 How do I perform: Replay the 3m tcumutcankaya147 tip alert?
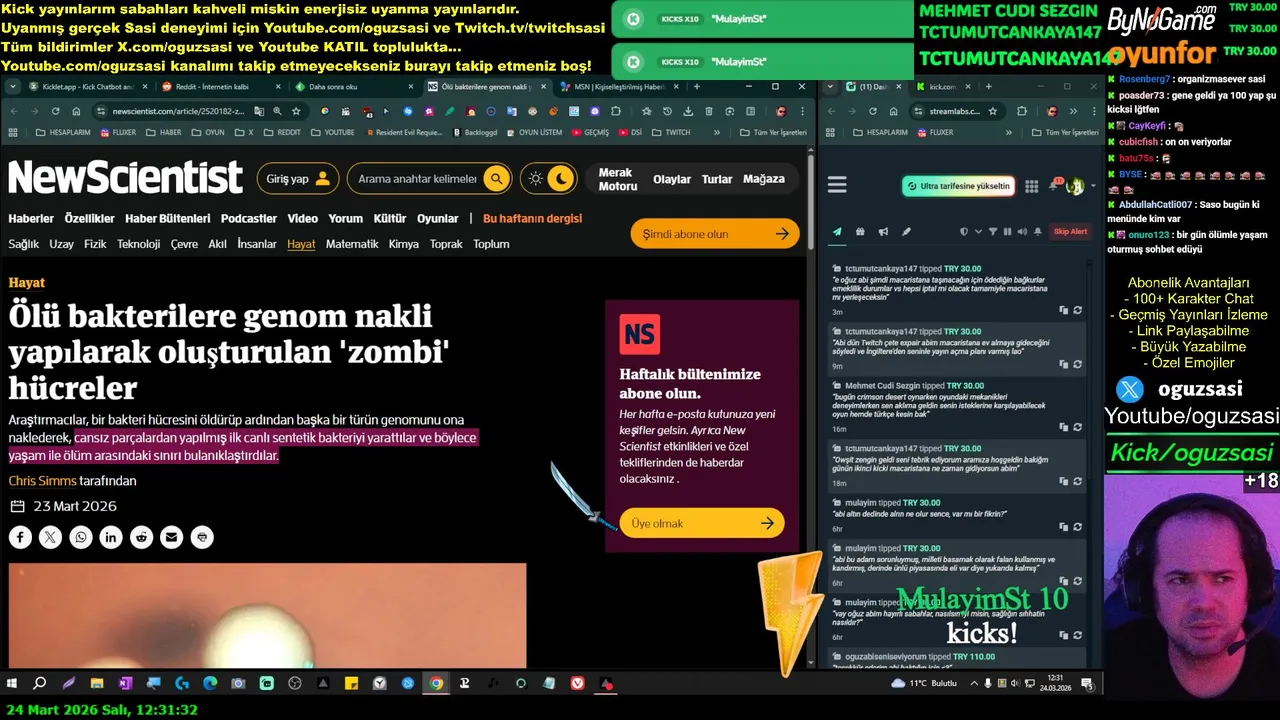(x=1077, y=311)
